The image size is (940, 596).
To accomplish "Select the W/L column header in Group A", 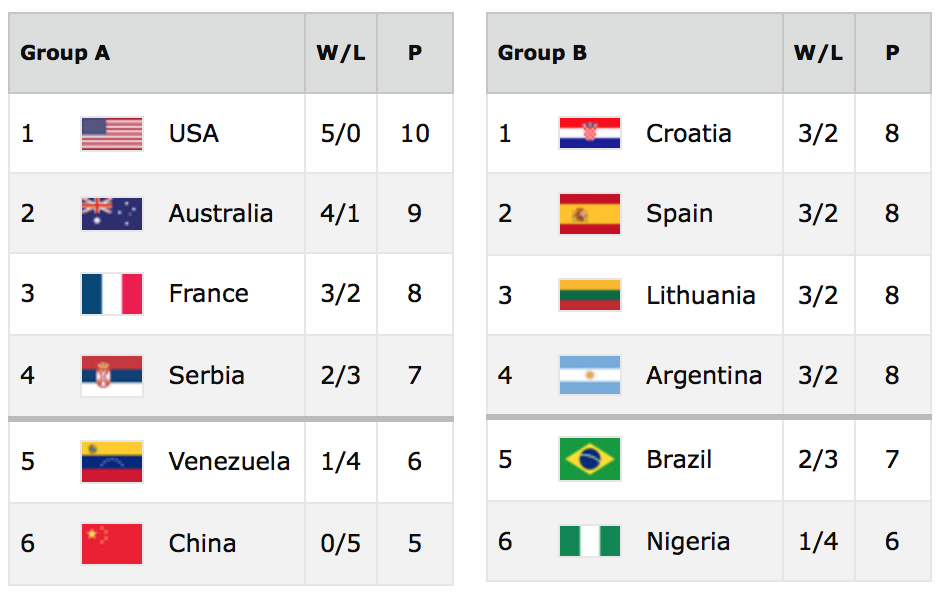I will [x=341, y=53].
